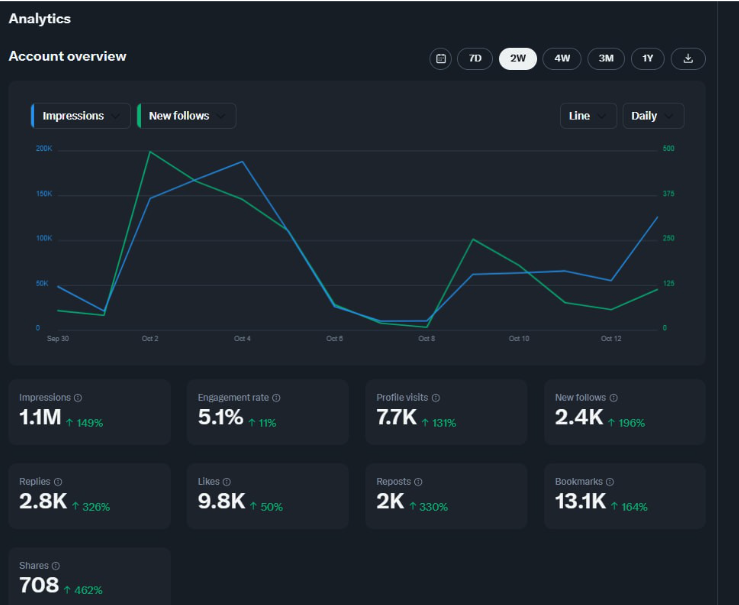Screen dimensions: 739x605
Task: Switch to the 1Y time range
Action: point(648,59)
